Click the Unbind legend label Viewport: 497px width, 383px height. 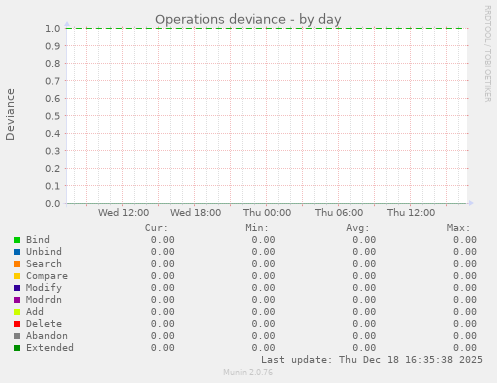[44, 252]
